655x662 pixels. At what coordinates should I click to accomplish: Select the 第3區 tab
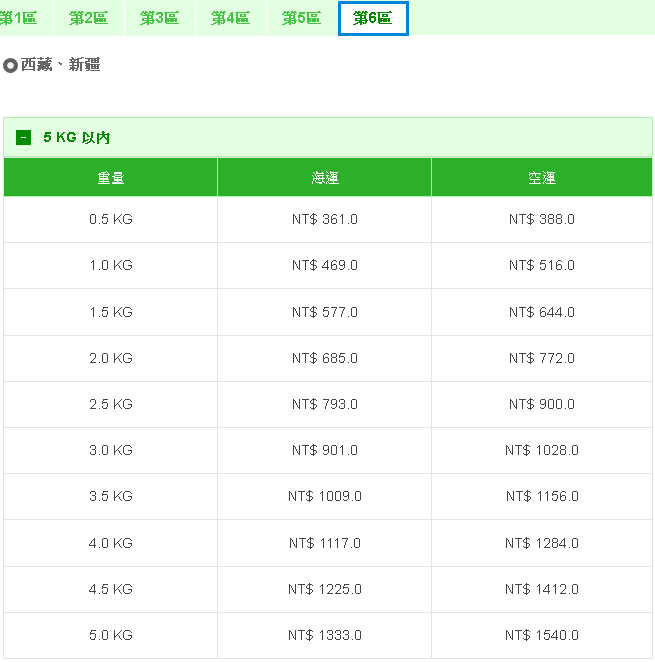159,18
